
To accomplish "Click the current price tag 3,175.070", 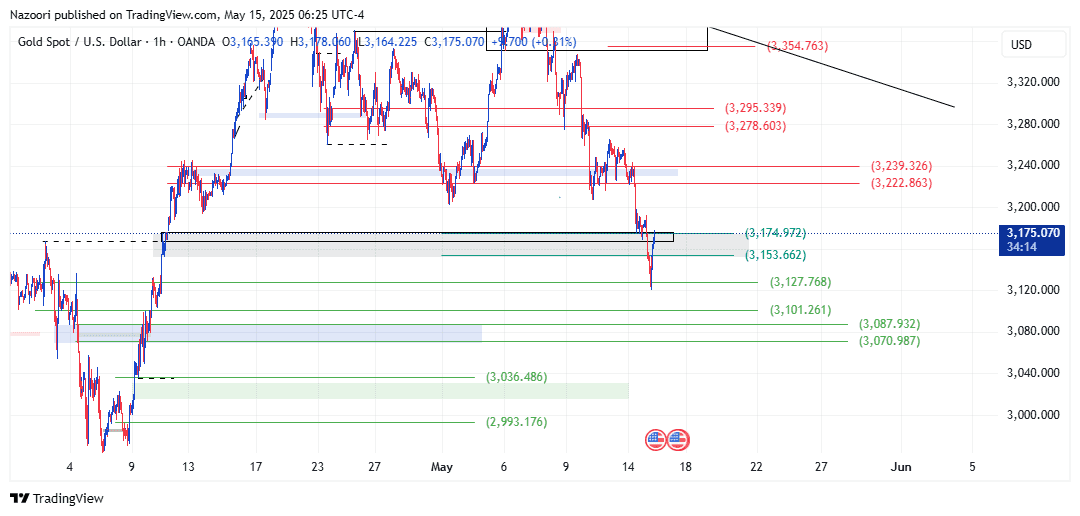I will pos(1031,240).
